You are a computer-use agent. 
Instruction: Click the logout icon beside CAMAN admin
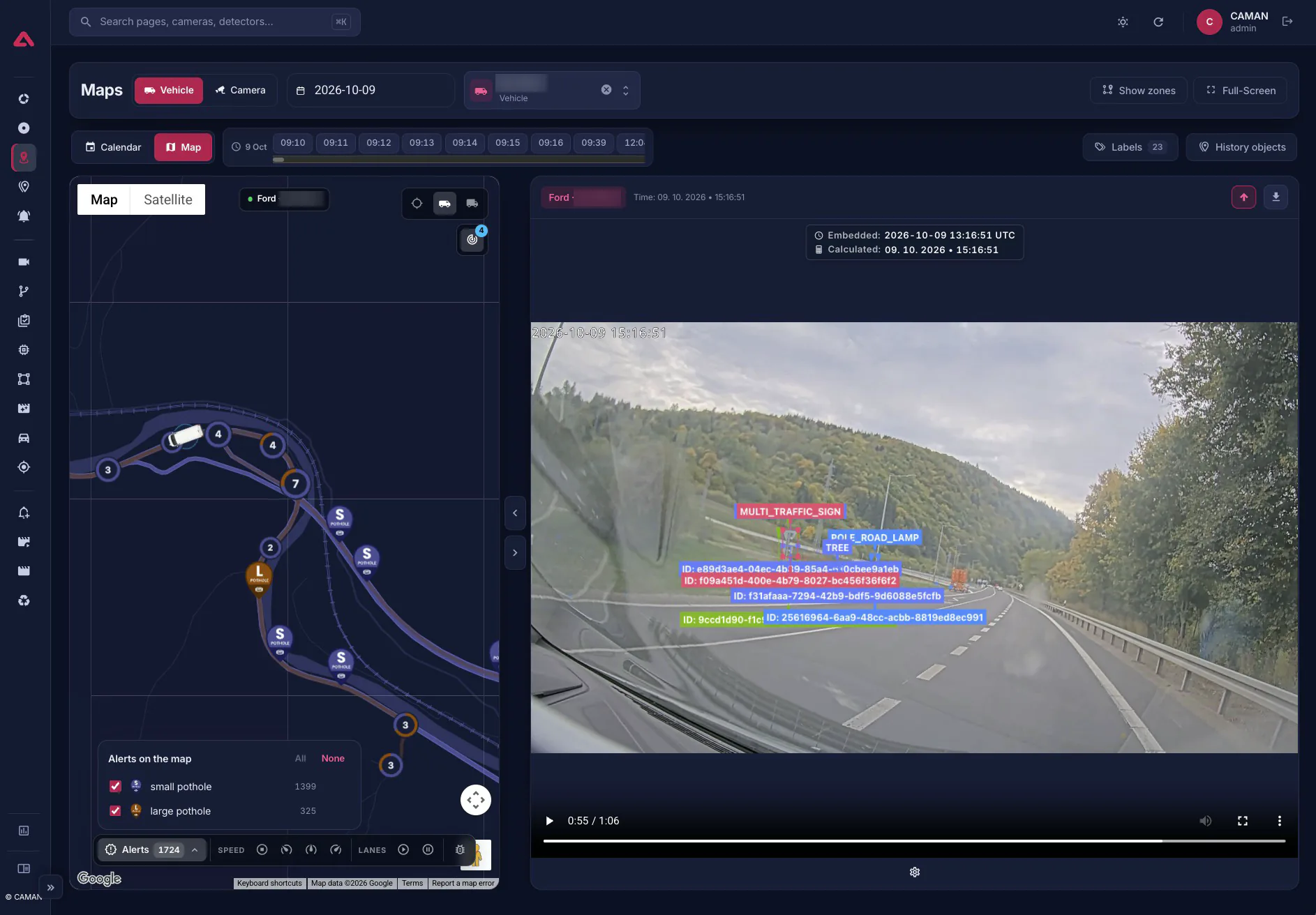pos(1287,22)
